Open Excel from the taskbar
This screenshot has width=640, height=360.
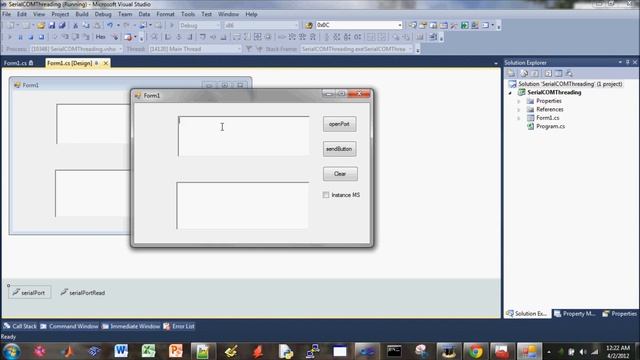click(148, 351)
